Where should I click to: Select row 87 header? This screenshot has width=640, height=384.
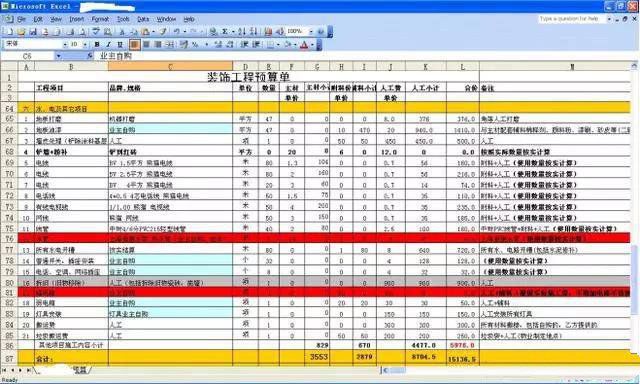click(9, 359)
